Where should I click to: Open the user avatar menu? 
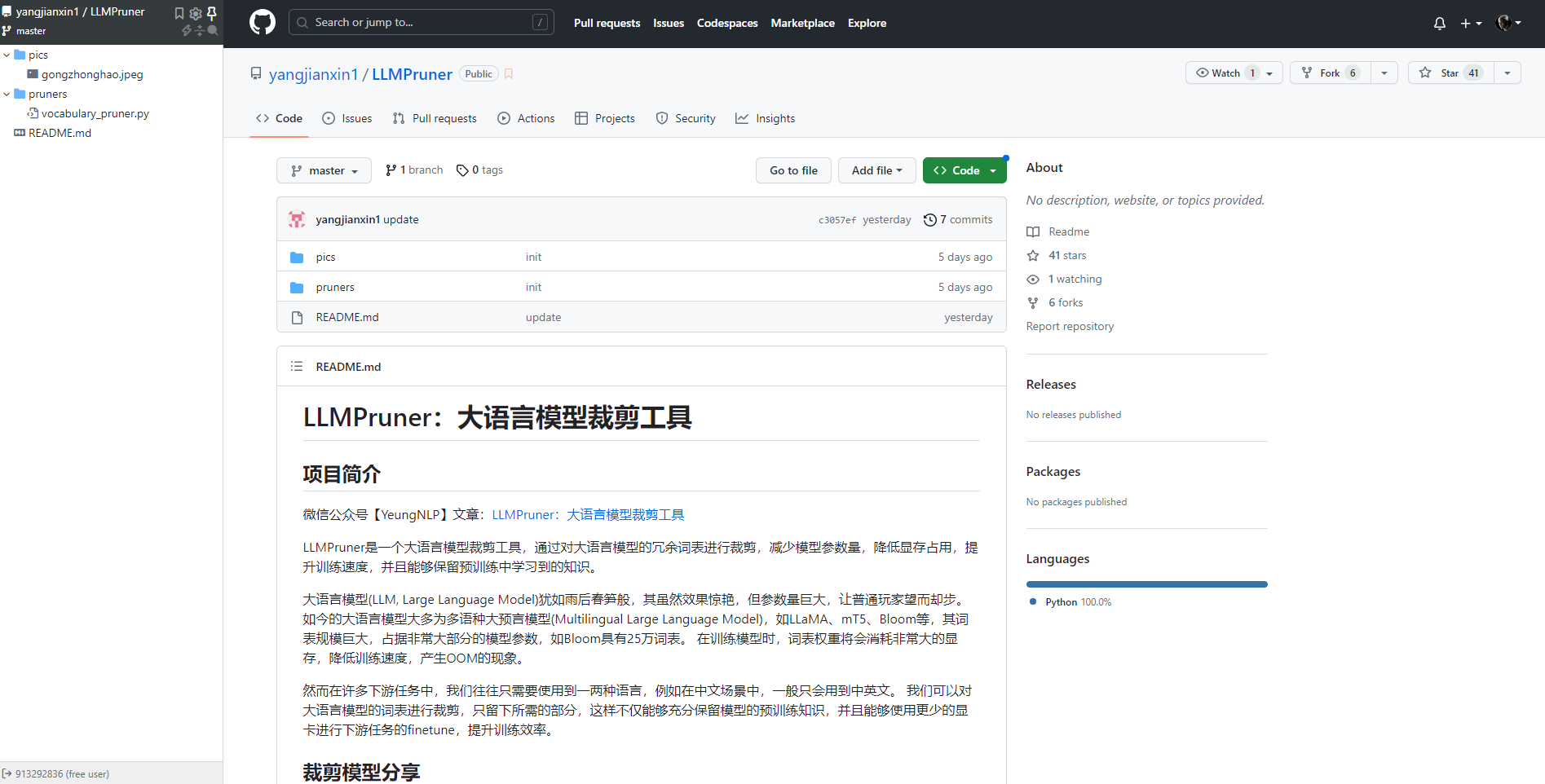click(1508, 23)
